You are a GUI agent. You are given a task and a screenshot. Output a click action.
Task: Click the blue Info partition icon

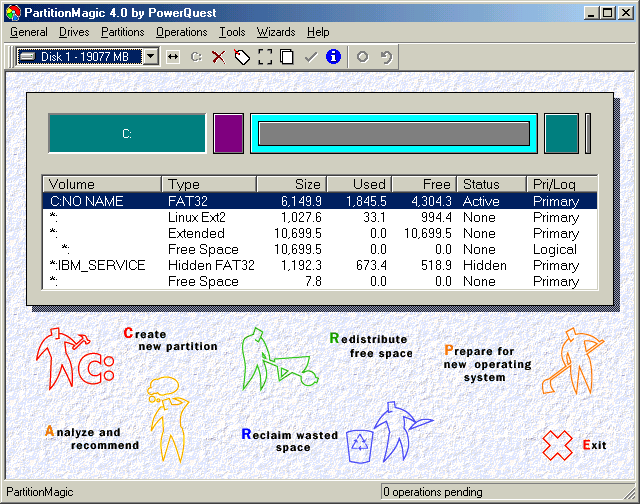[333, 57]
